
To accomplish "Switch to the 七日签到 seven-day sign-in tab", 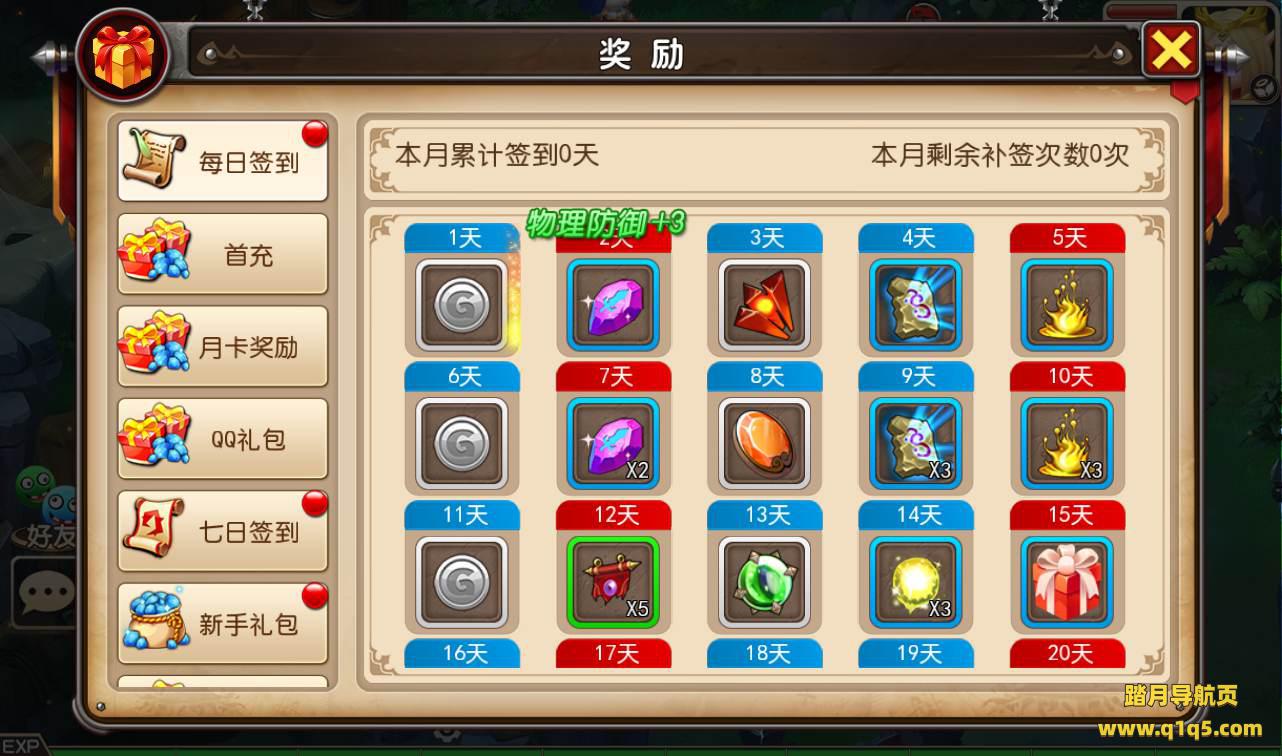I will click(223, 531).
